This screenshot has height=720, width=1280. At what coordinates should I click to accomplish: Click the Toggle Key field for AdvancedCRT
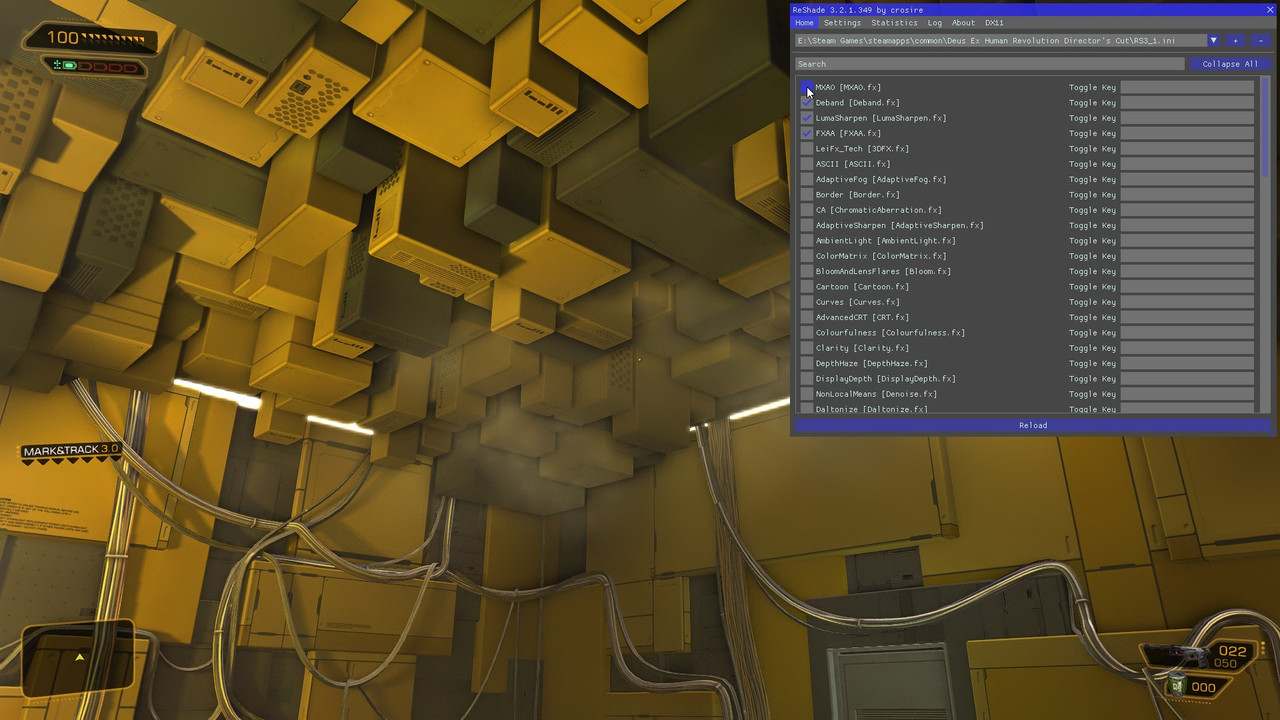pos(1187,317)
